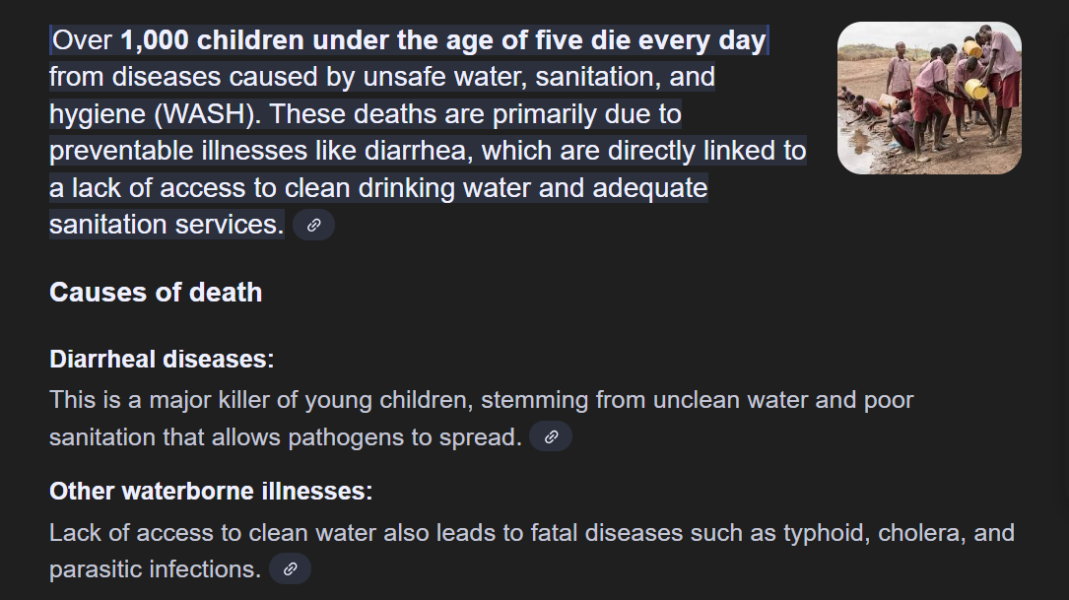Click 'preventable illnesses like diarrhea' text
The width and height of the screenshot is (1069, 600).
coord(260,151)
